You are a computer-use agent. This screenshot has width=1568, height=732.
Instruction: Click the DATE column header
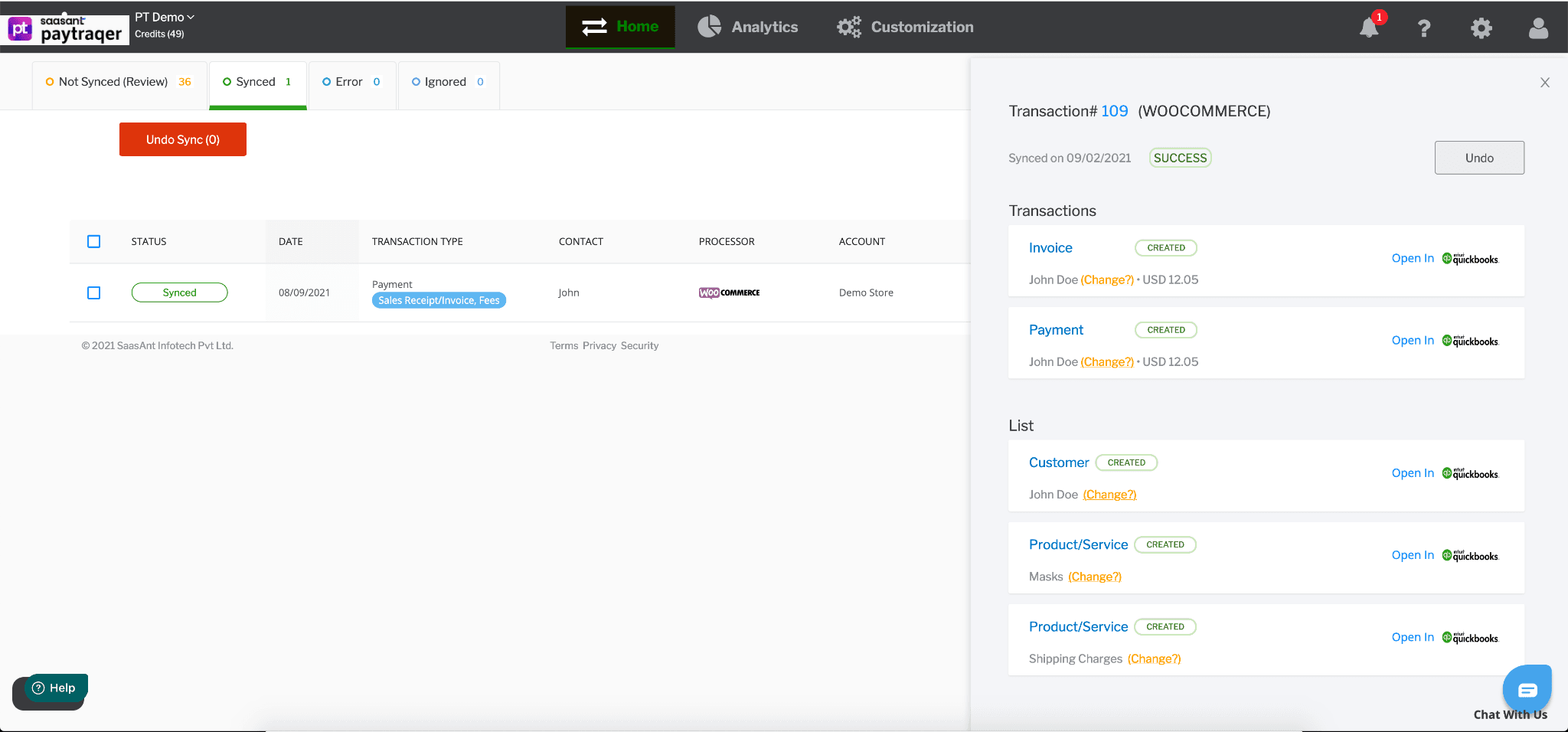pos(291,241)
